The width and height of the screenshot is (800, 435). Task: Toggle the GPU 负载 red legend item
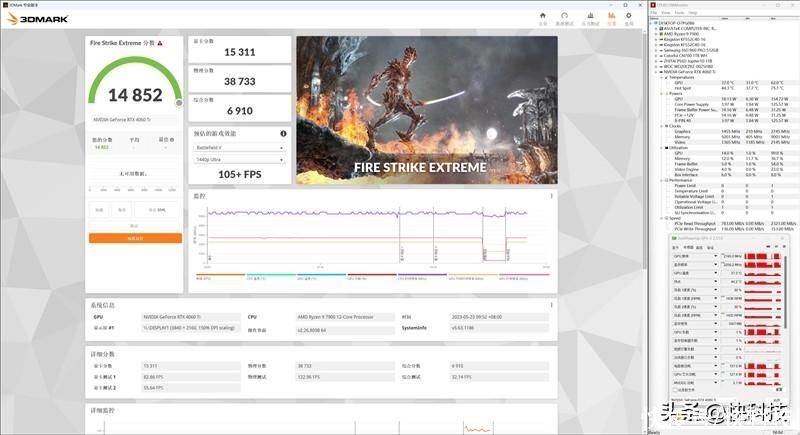(x=372, y=277)
